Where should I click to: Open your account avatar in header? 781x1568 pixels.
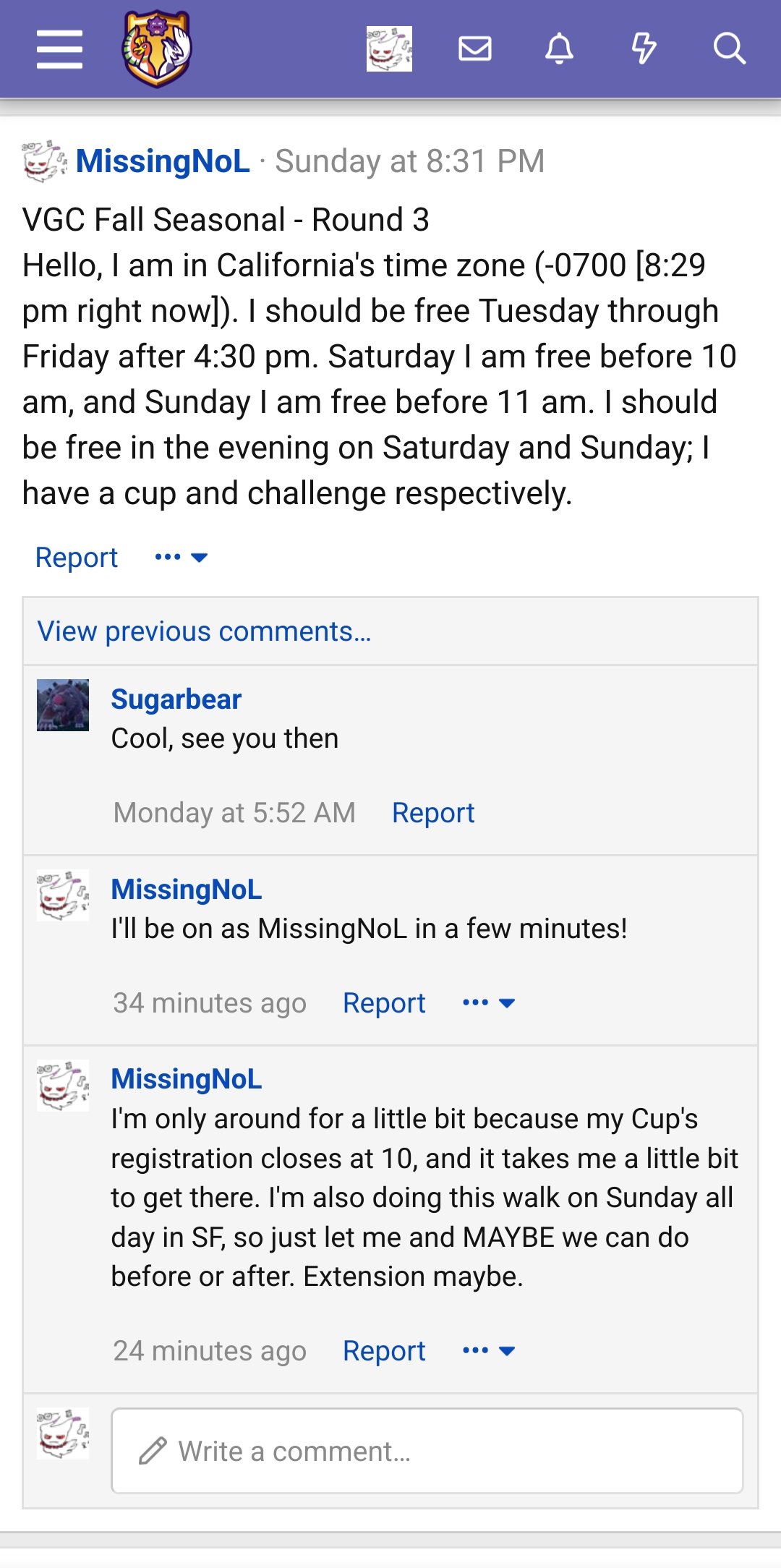(389, 48)
